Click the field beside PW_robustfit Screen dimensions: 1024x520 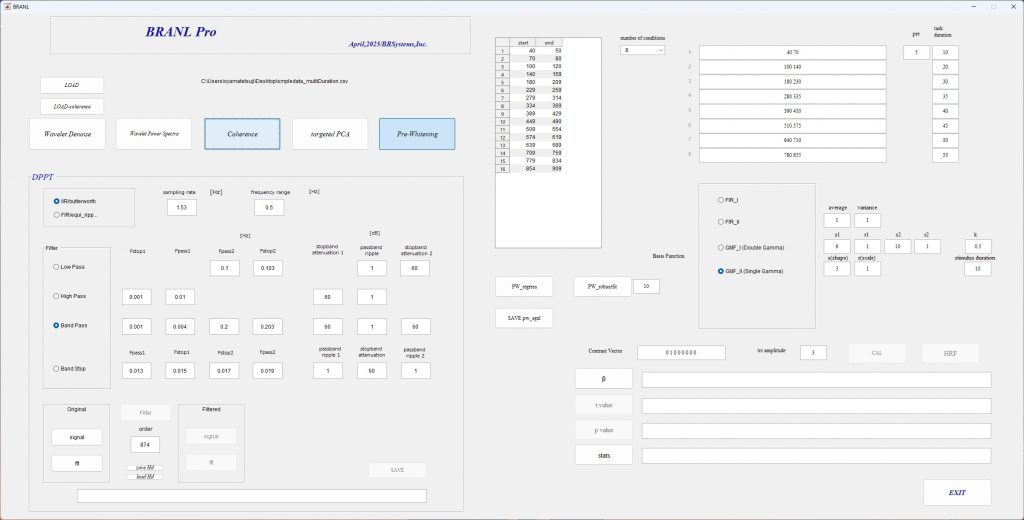point(647,286)
